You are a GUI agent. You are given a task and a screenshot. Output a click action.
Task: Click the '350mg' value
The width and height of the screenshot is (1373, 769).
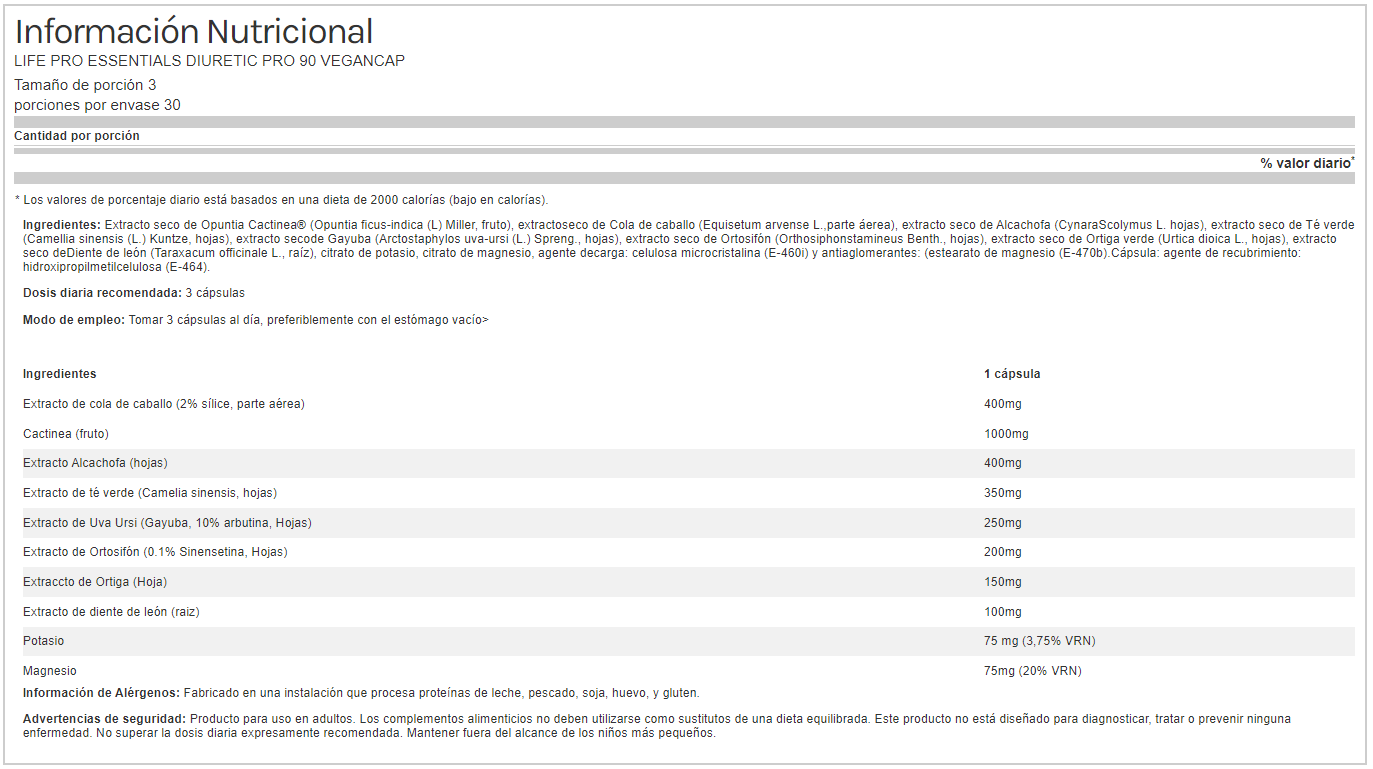pos(1003,493)
